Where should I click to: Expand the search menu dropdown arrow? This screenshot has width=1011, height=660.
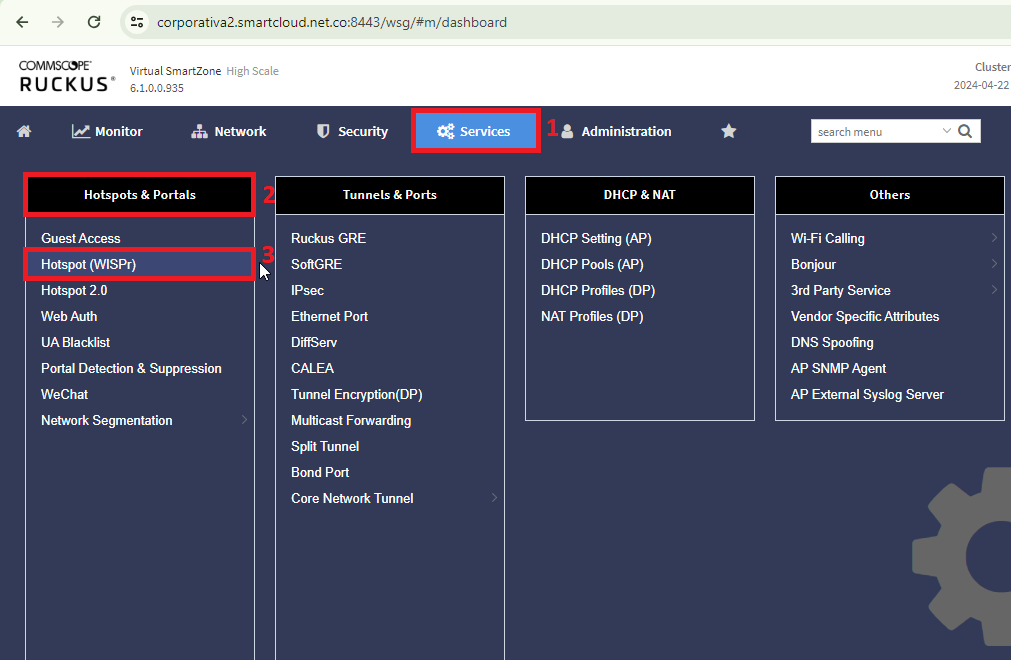pos(947,131)
